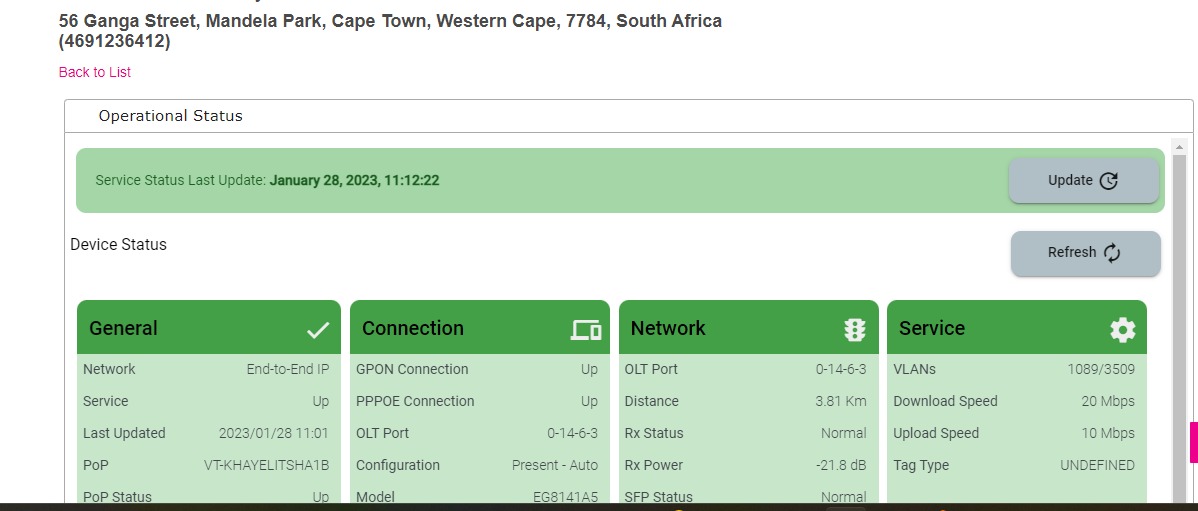Click the PoP value VT-KHAYELITSHA1B
The width and height of the screenshot is (1198, 511).
pyautogui.click(x=266, y=465)
